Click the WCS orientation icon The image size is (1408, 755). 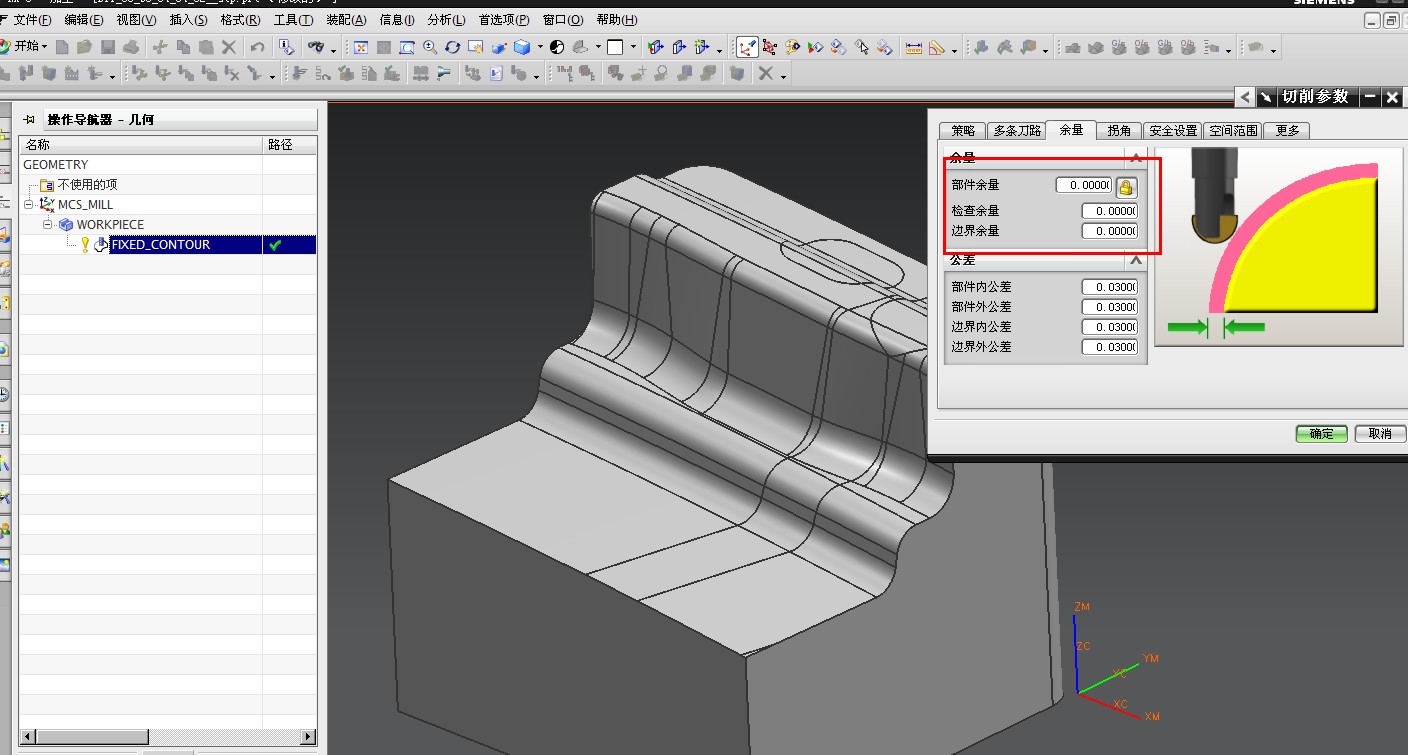pos(747,47)
